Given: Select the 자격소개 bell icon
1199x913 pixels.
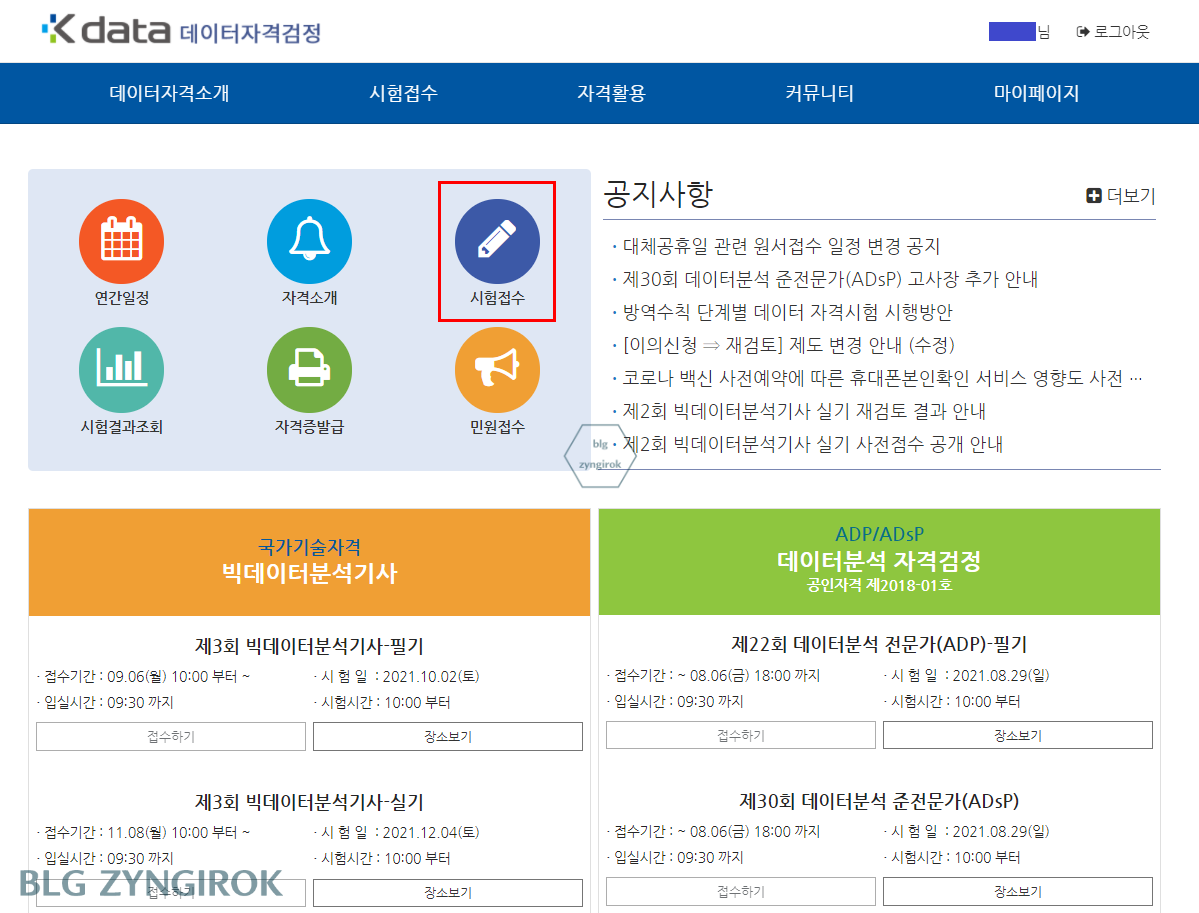Looking at the screenshot, I should click(x=309, y=241).
